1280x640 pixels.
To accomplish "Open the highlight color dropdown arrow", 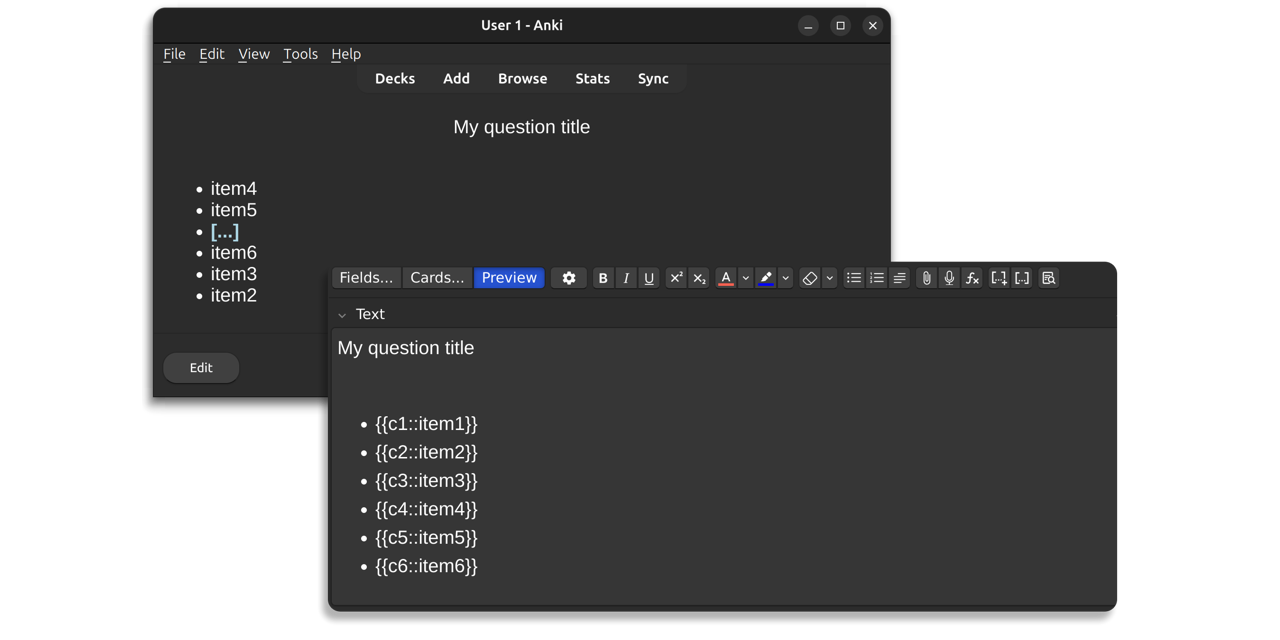I will pyautogui.click(x=785, y=278).
